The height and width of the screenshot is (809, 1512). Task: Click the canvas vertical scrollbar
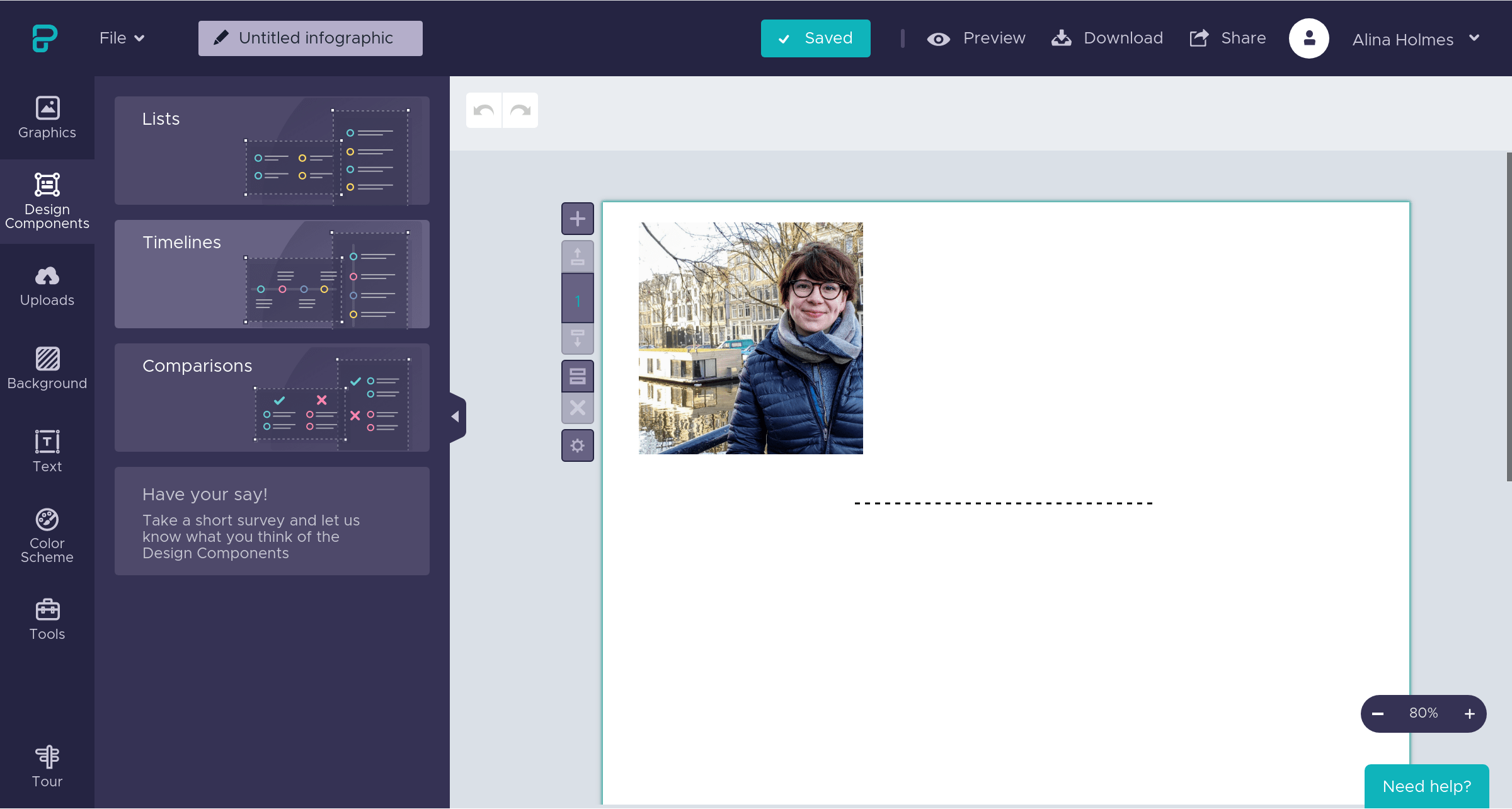click(x=1509, y=317)
